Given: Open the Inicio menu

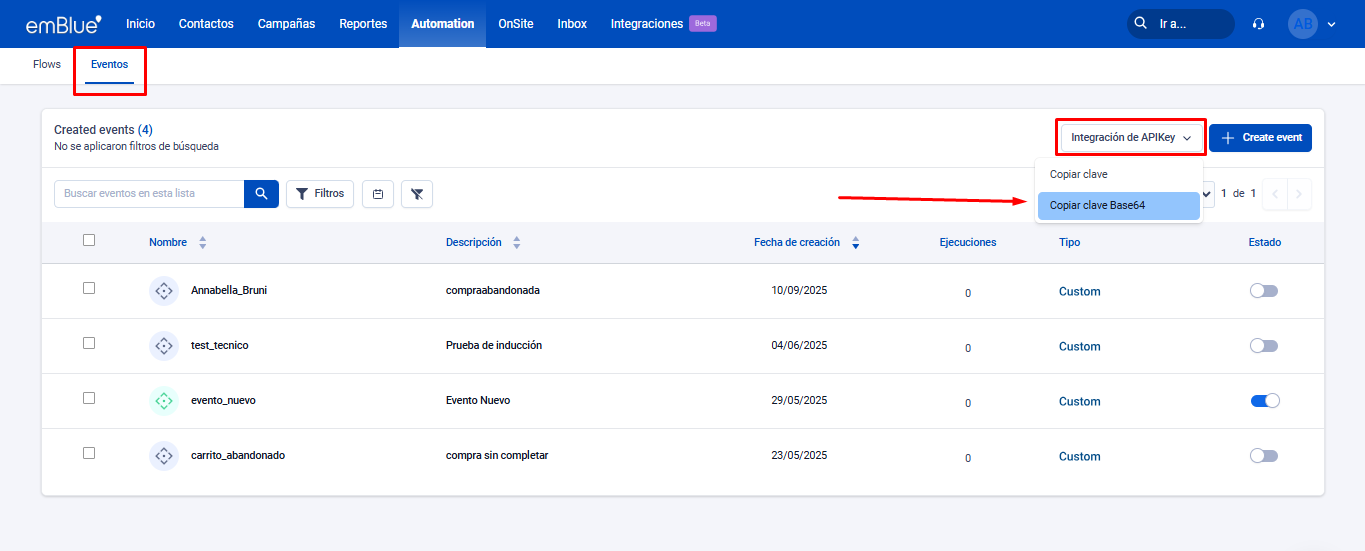Looking at the screenshot, I should (x=141, y=24).
